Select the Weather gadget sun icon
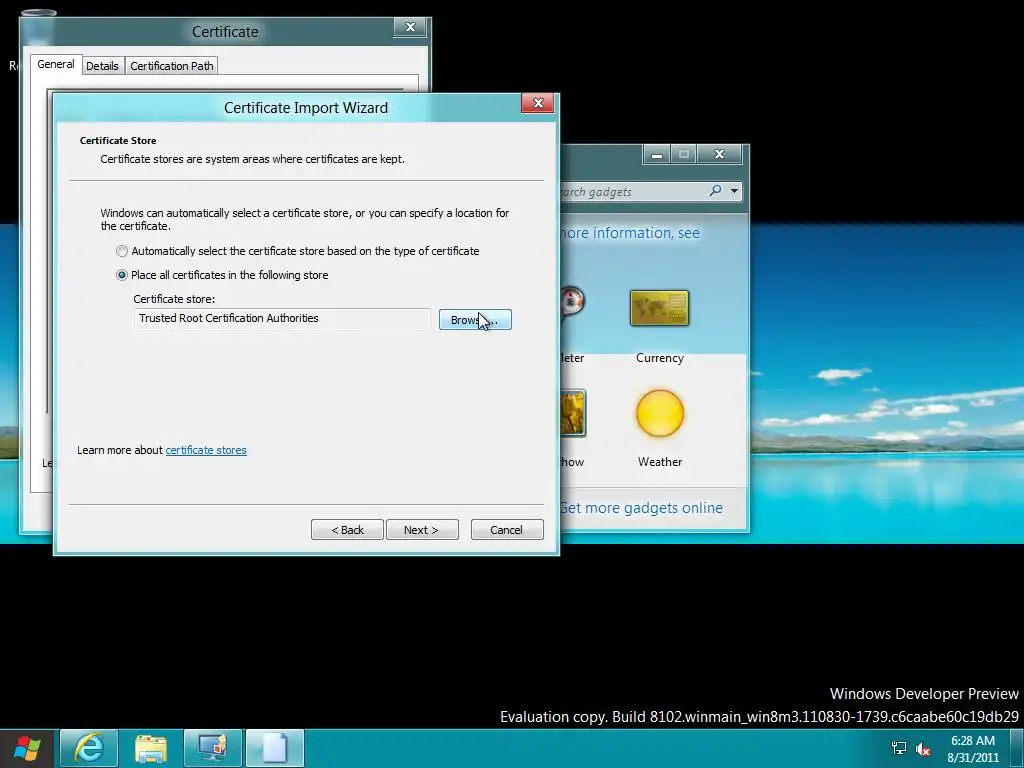Screen dimensions: 1024x768 pyautogui.click(x=660, y=413)
